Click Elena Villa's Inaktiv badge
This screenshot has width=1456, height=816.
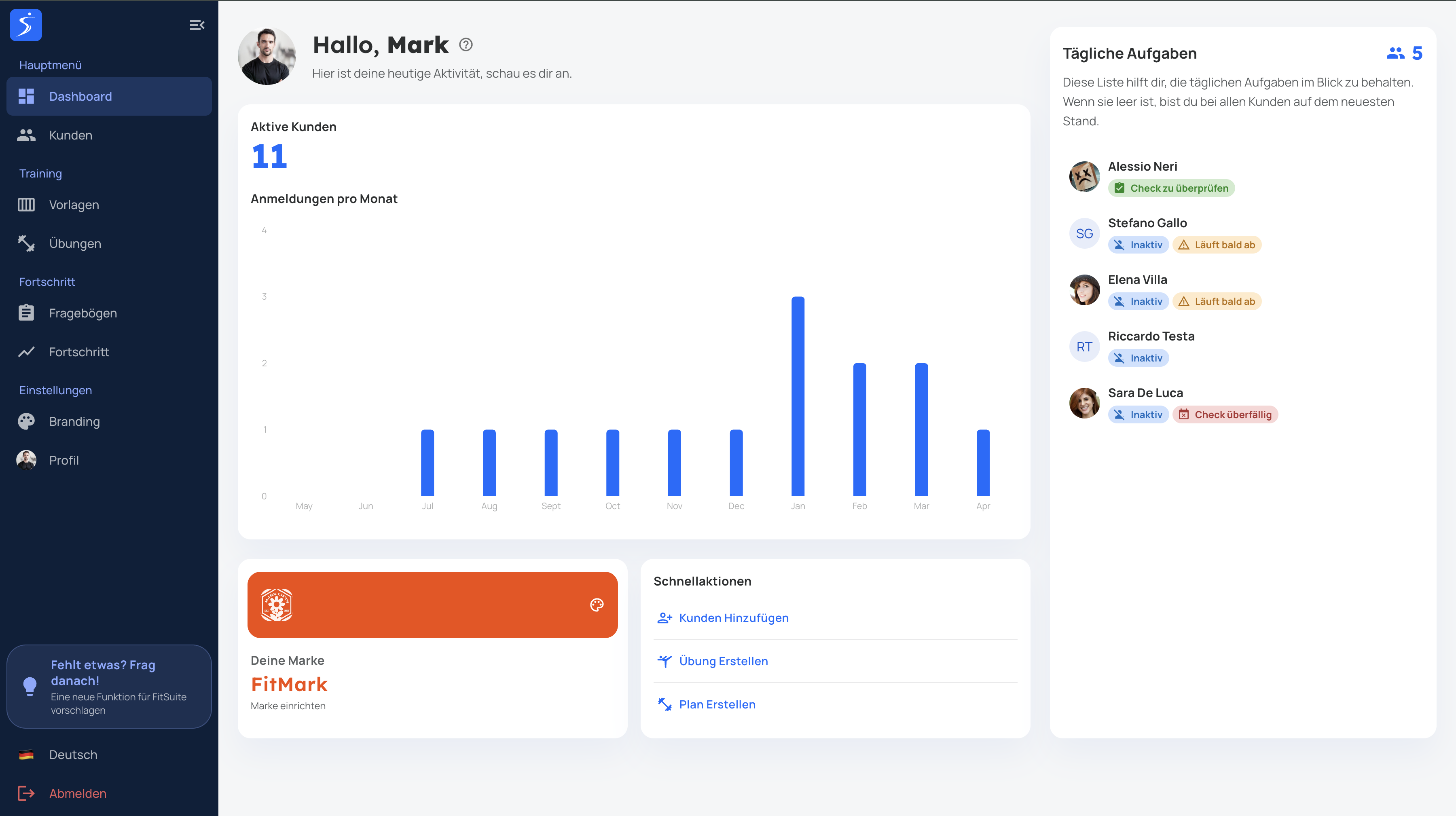coord(1139,301)
